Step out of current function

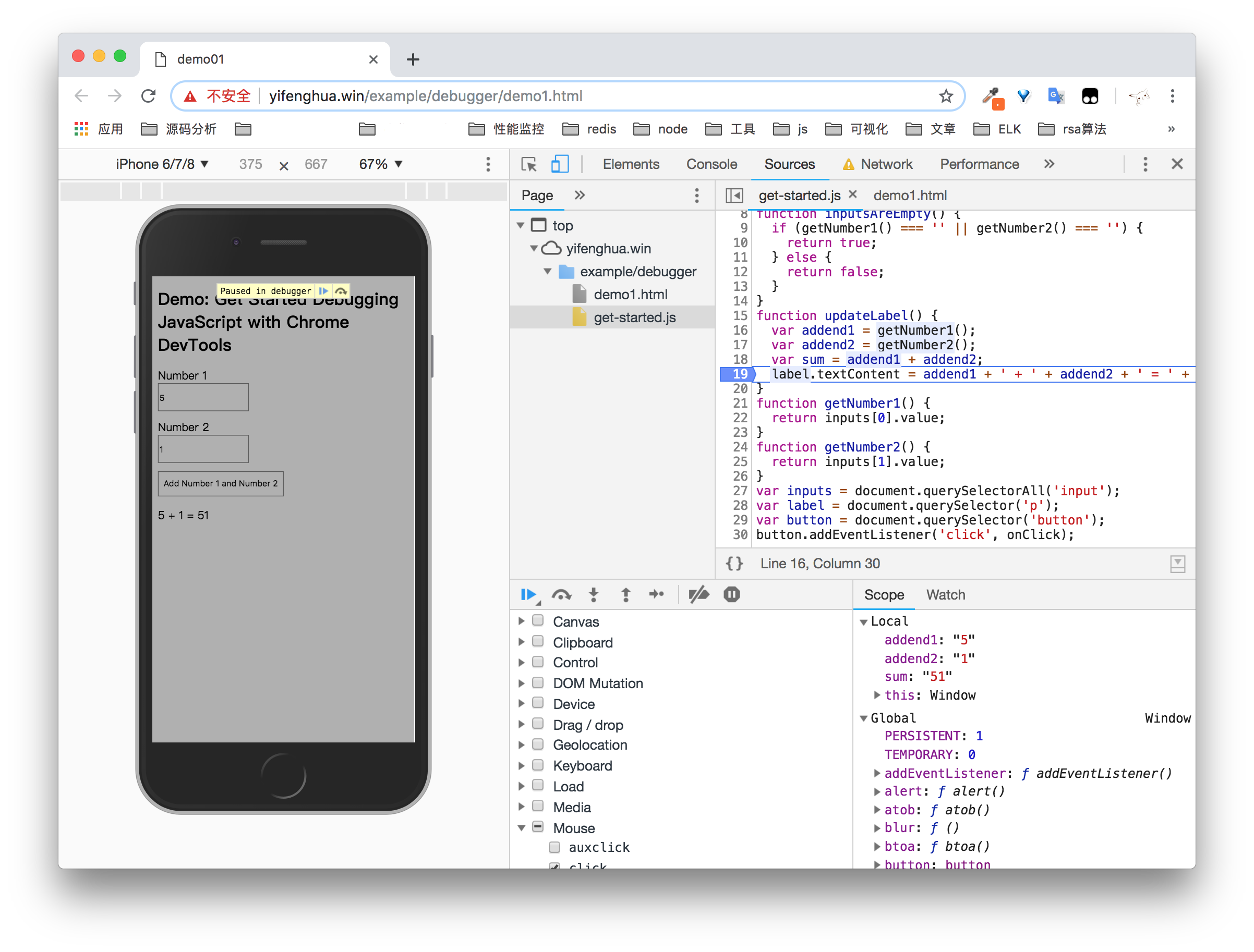click(x=625, y=594)
